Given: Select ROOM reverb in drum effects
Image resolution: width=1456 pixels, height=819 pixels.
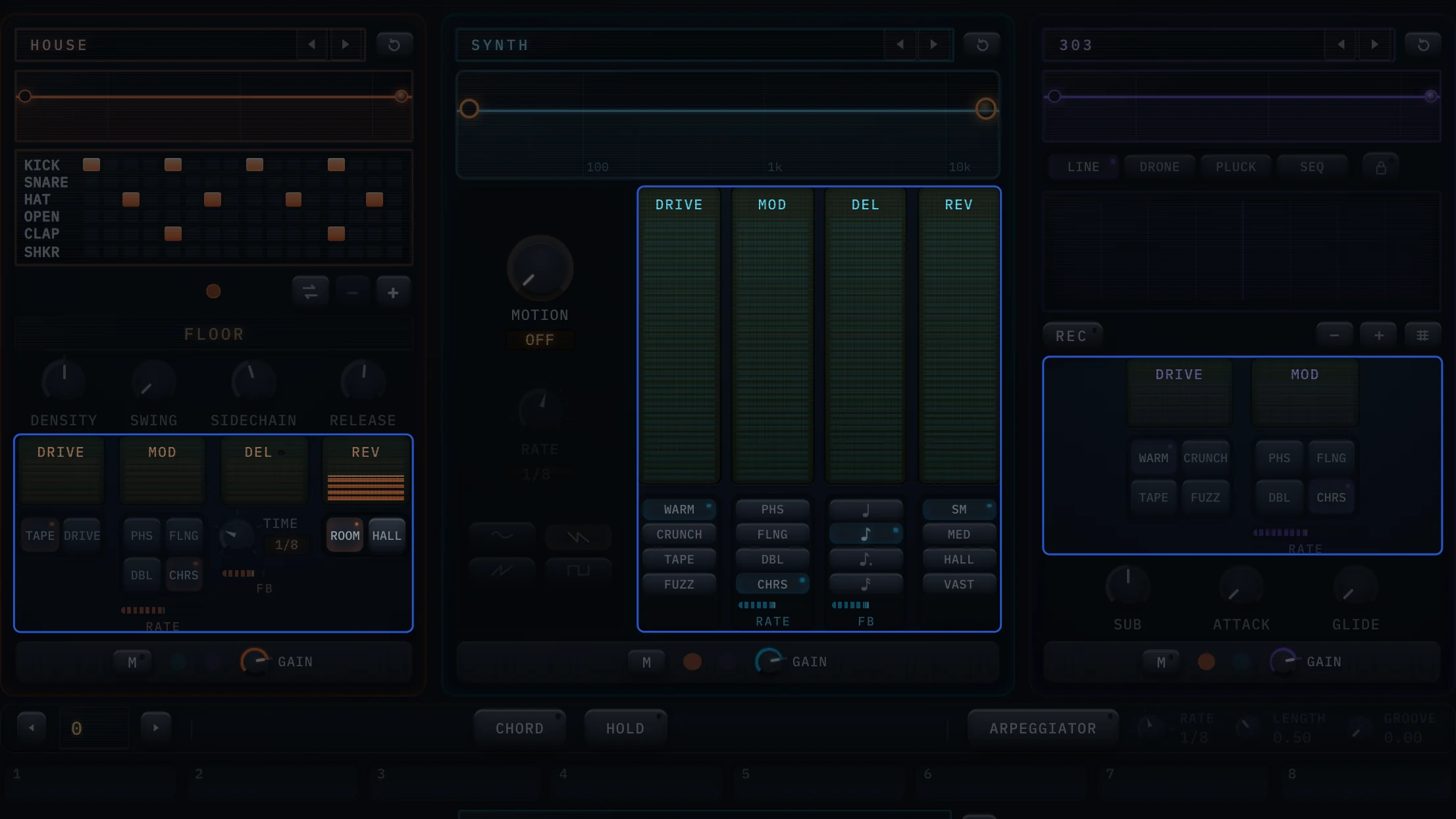Looking at the screenshot, I should click(x=345, y=535).
